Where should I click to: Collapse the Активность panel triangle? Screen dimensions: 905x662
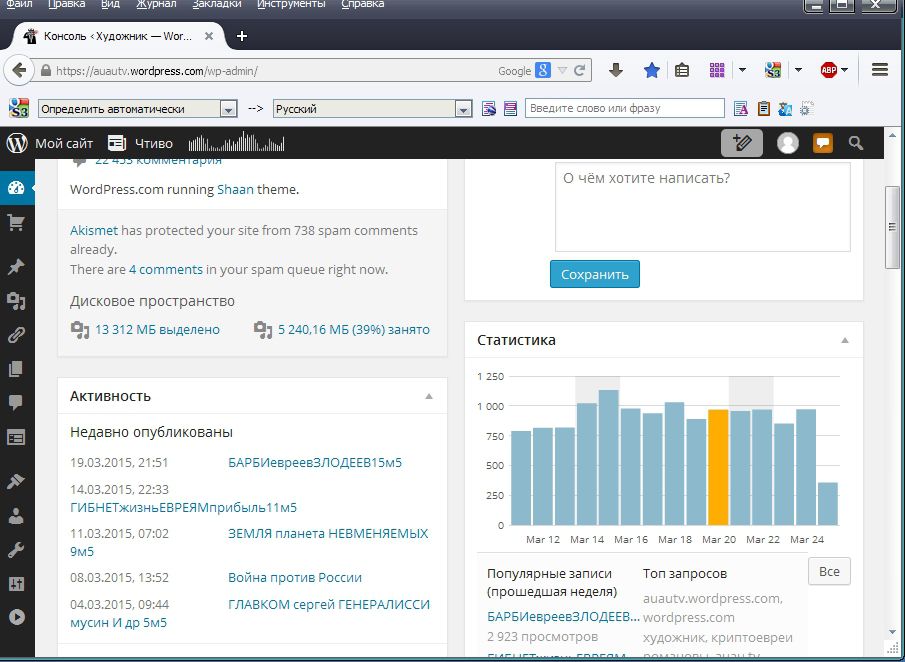tap(429, 396)
